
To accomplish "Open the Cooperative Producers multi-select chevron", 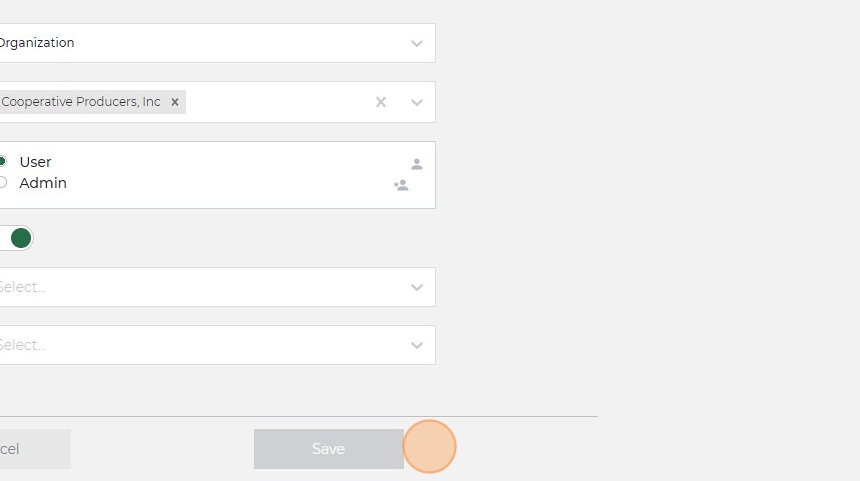I will (x=417, y=102).
